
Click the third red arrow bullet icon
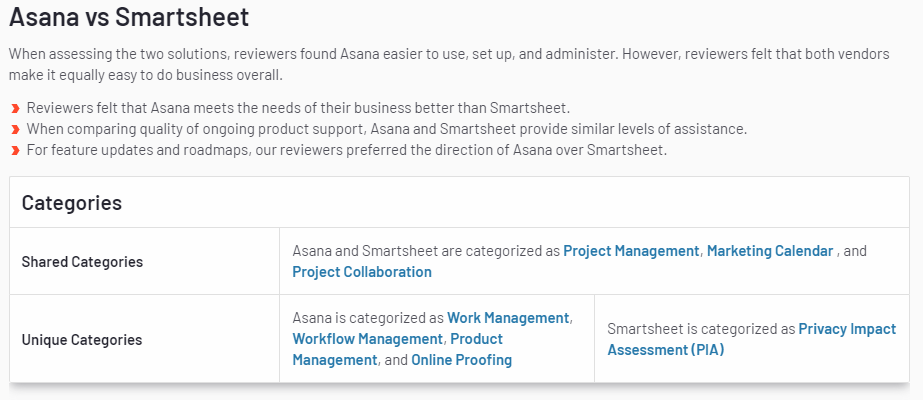(x=15, y=151)
